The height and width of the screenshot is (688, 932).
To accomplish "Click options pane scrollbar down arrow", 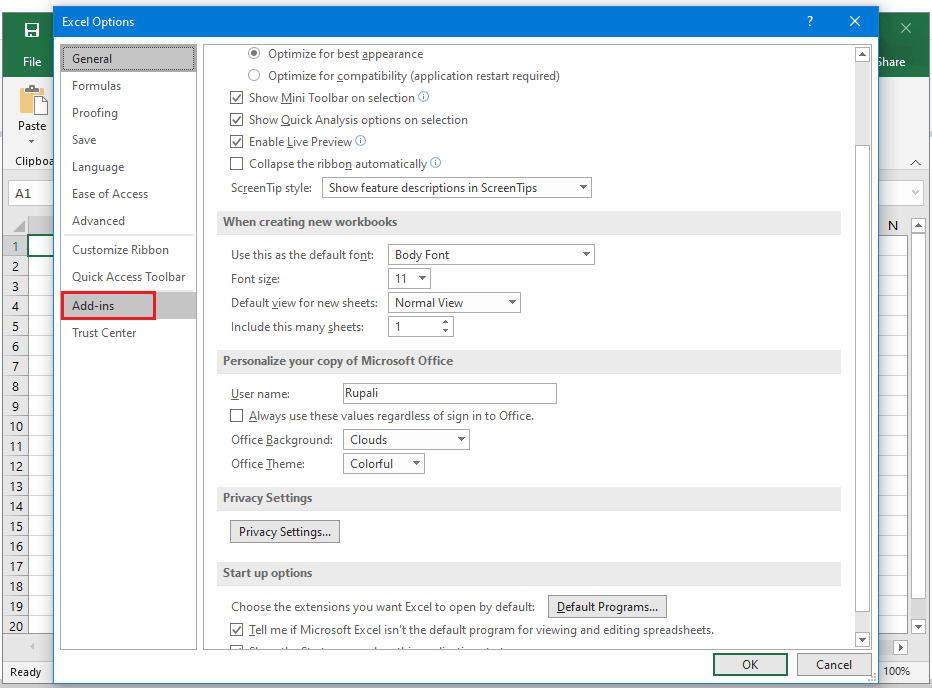I will (x=862, y=640).
